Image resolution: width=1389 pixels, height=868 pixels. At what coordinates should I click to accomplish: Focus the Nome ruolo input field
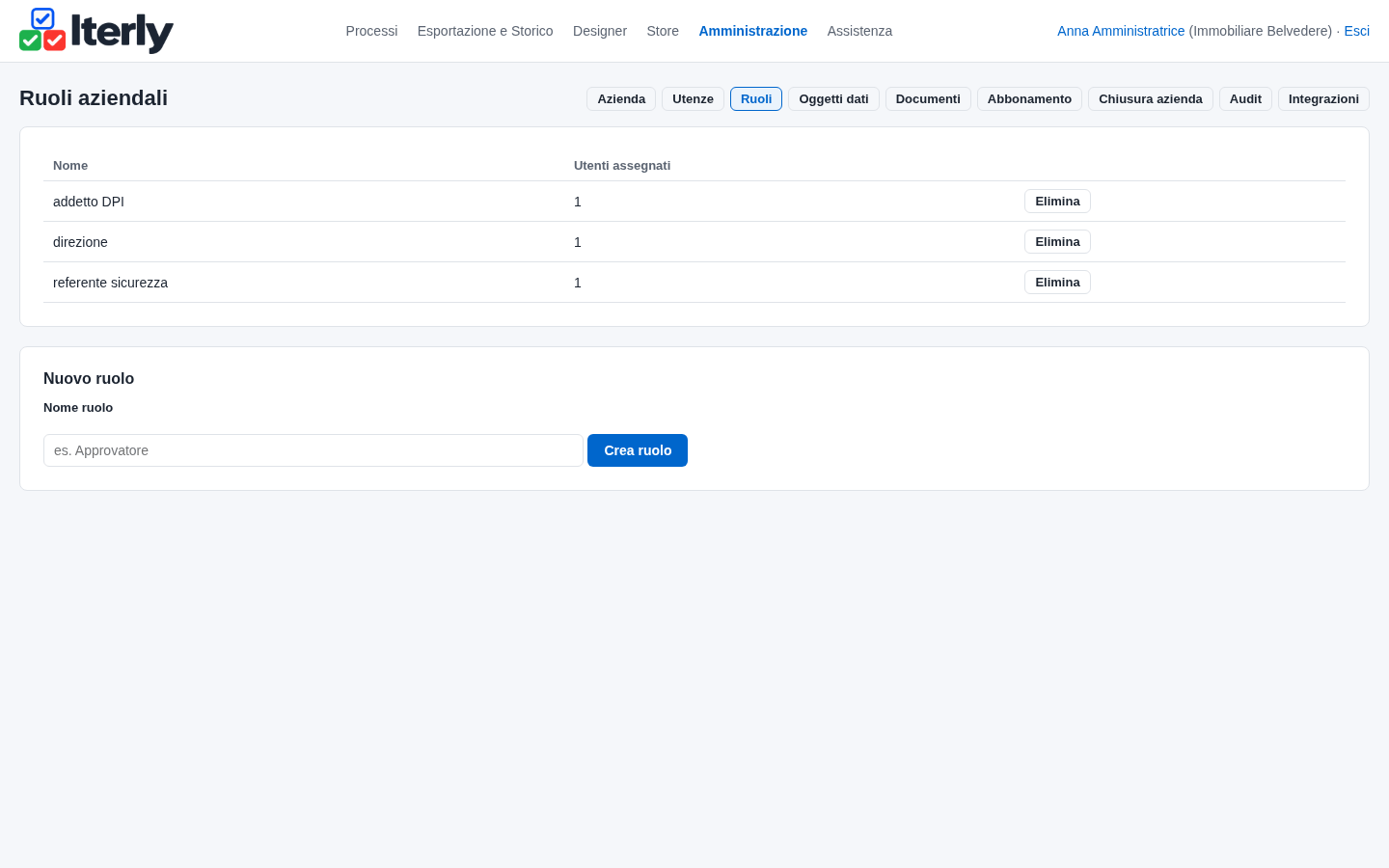[313, 450]
